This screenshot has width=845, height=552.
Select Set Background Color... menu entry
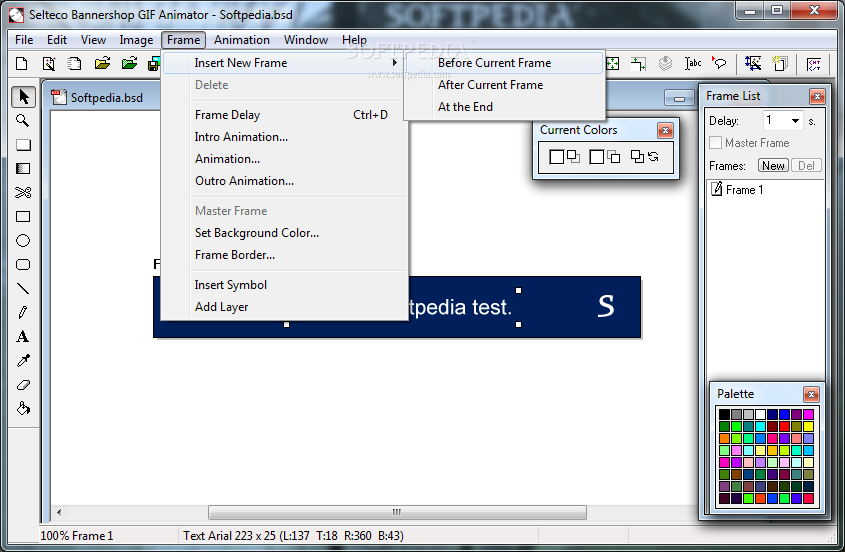click(x=285, y=233)
